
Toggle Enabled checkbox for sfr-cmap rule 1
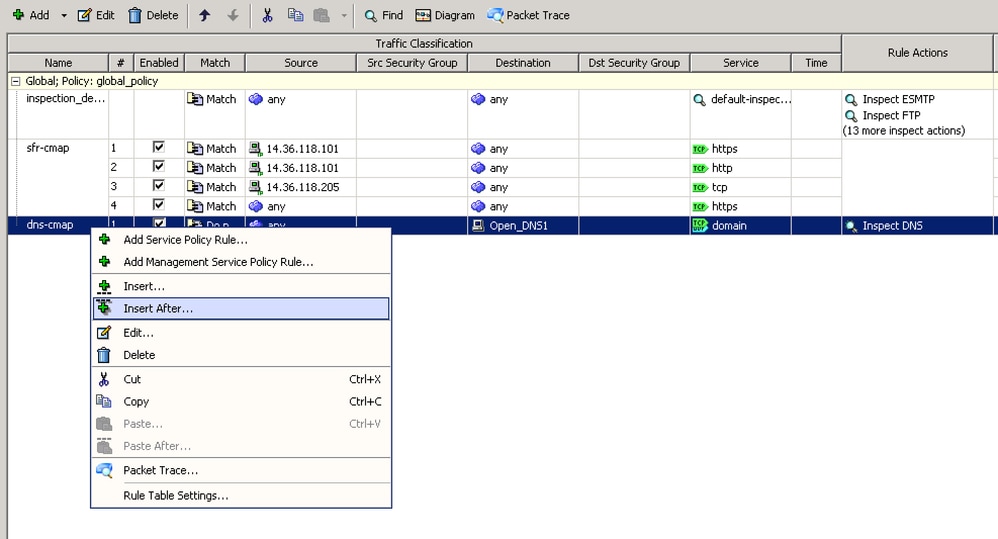coord(158,148)
